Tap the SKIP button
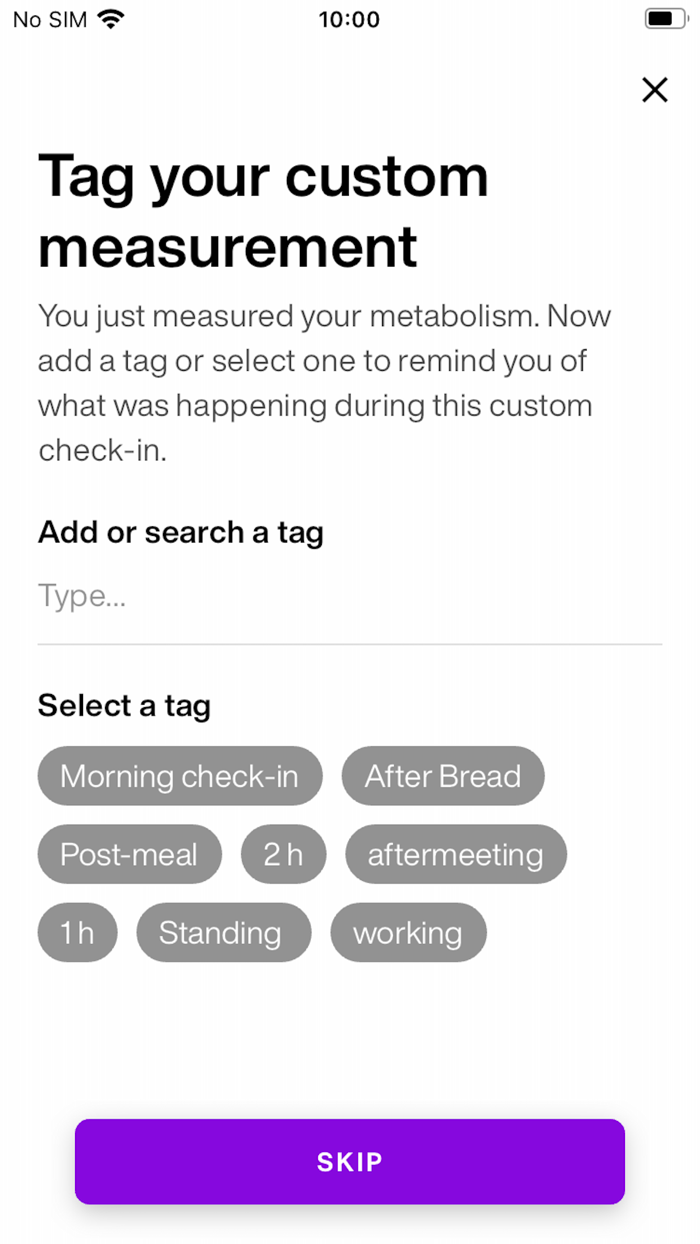This screenshot has width=700, height=1244. tap(349, 1162)
